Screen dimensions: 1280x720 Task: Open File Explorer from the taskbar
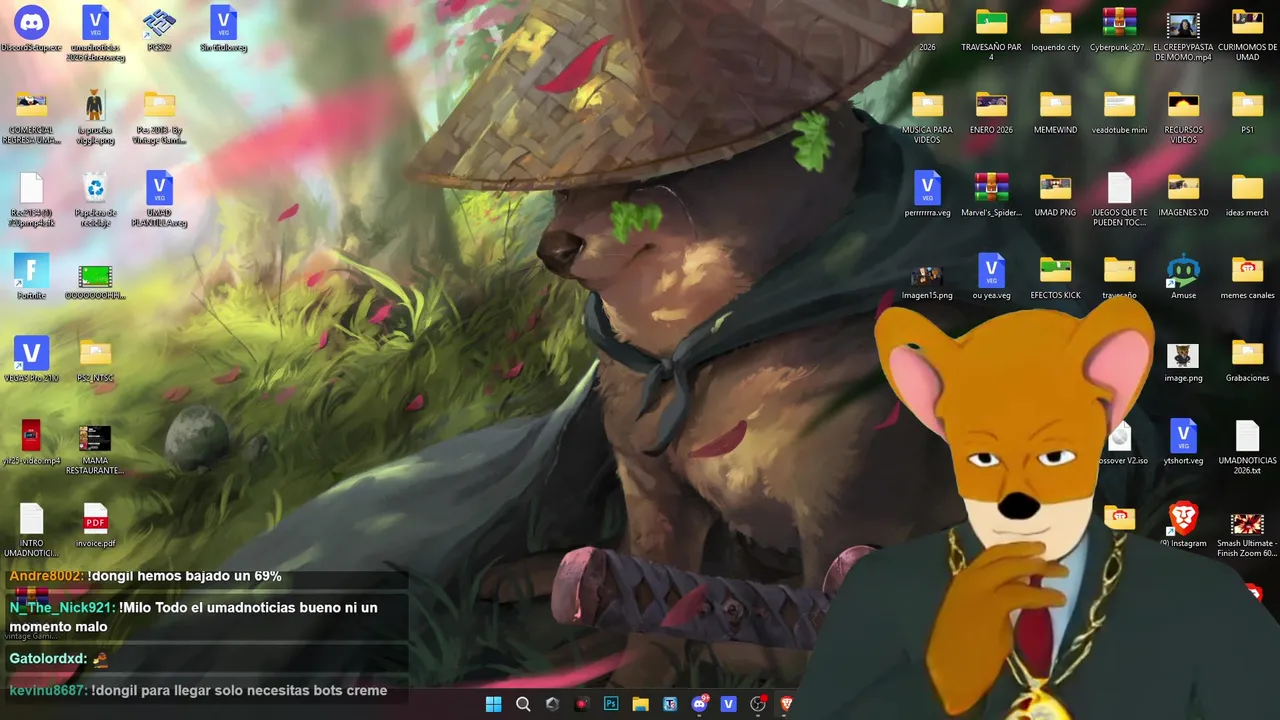[x=640, y=704]
